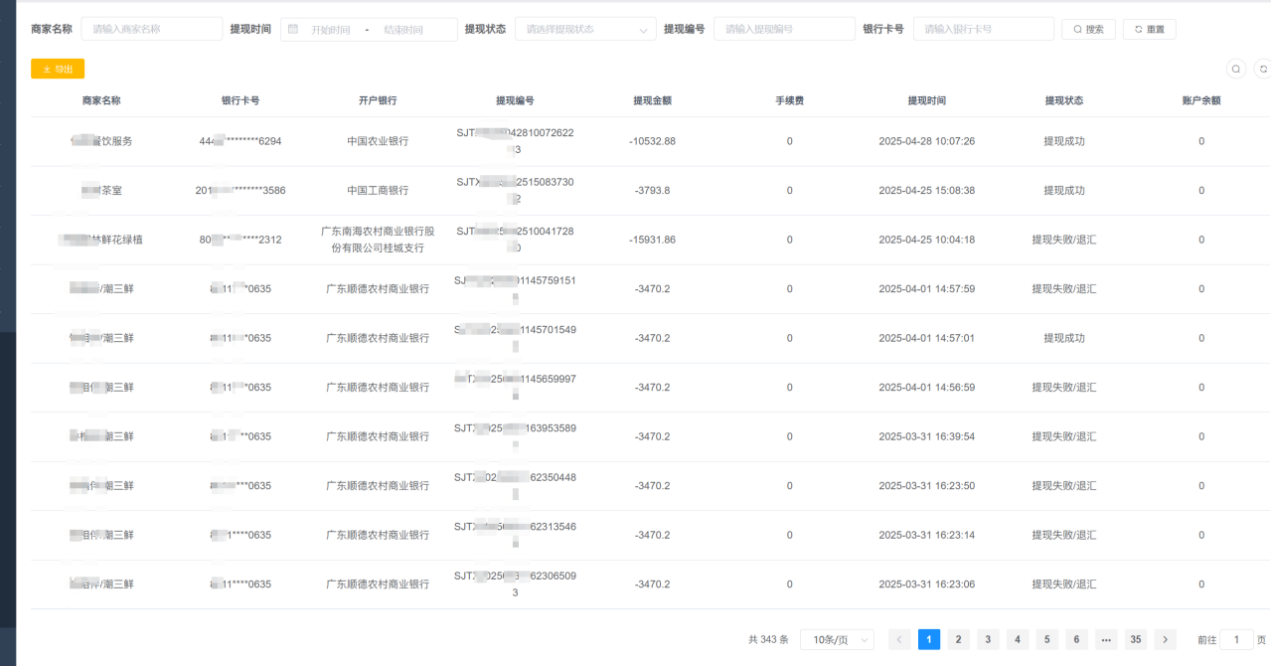1281x667 pixels.
Task: Click 提现成功 status in the 14:57:01 row
Action: (1064, 338)
